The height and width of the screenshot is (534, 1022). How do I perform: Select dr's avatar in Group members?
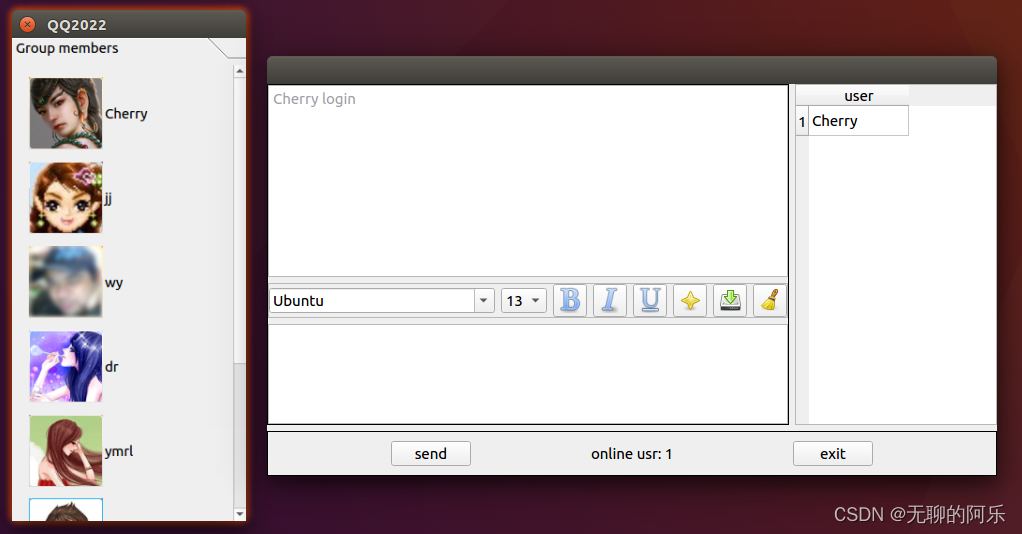pos(66,366)
